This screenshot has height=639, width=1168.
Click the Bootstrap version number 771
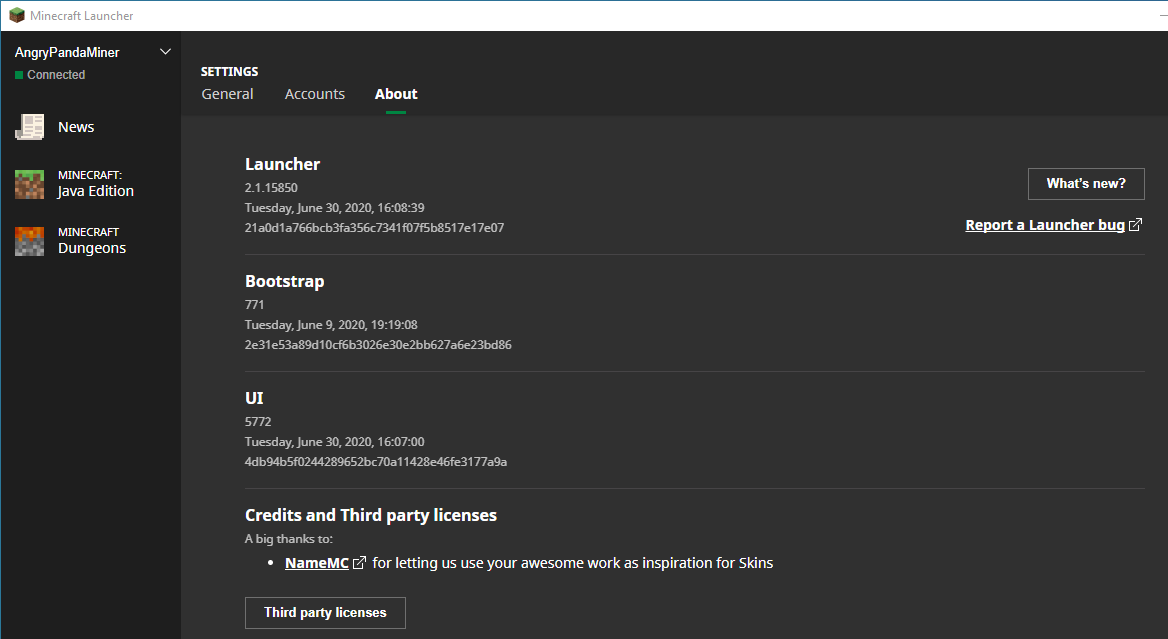[x=255, y=305]
